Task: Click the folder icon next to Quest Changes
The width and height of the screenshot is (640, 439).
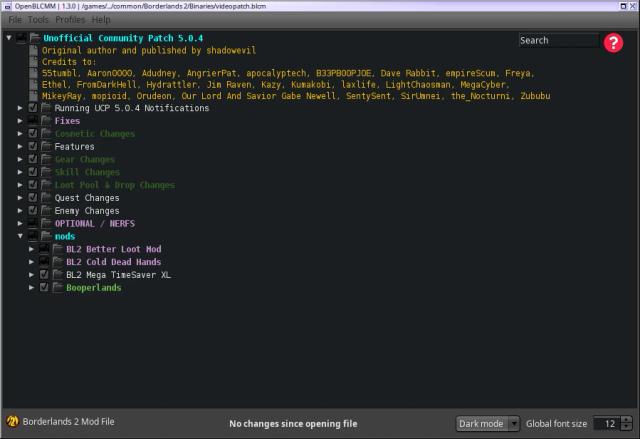Action: coord(46,198)
